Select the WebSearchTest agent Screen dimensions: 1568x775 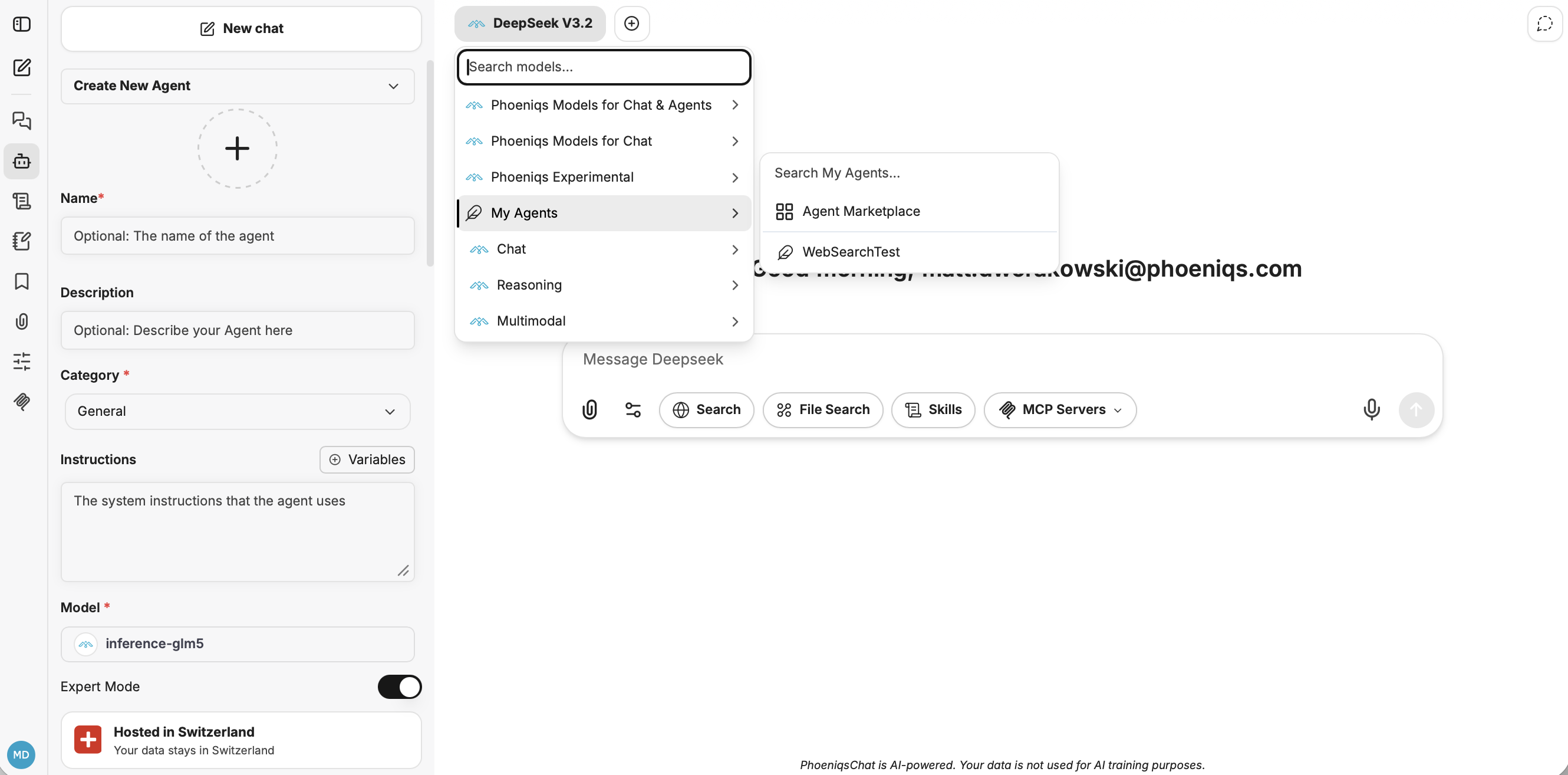coord(910,252)
